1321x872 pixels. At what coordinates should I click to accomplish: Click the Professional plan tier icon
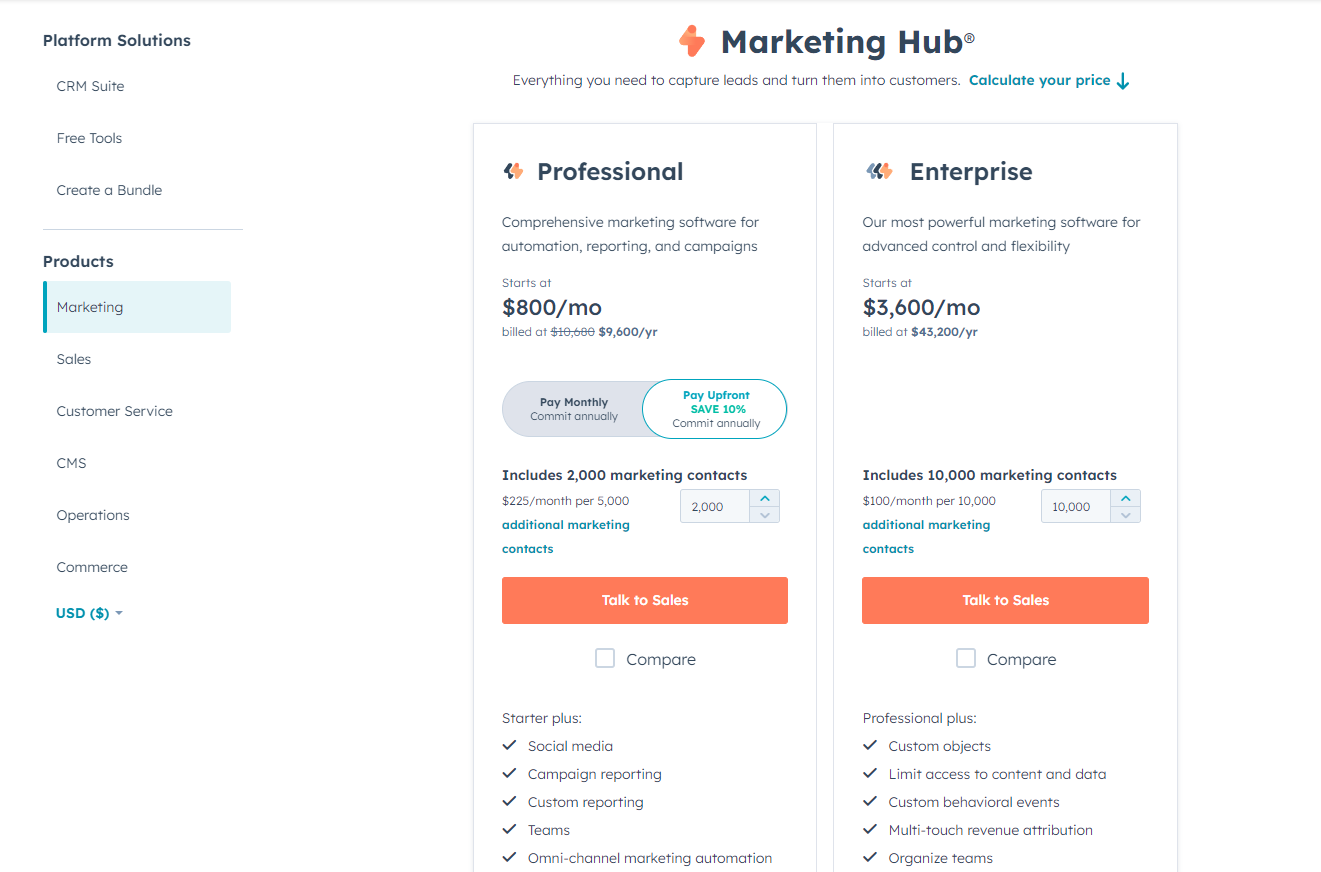[x=513, y=171]
